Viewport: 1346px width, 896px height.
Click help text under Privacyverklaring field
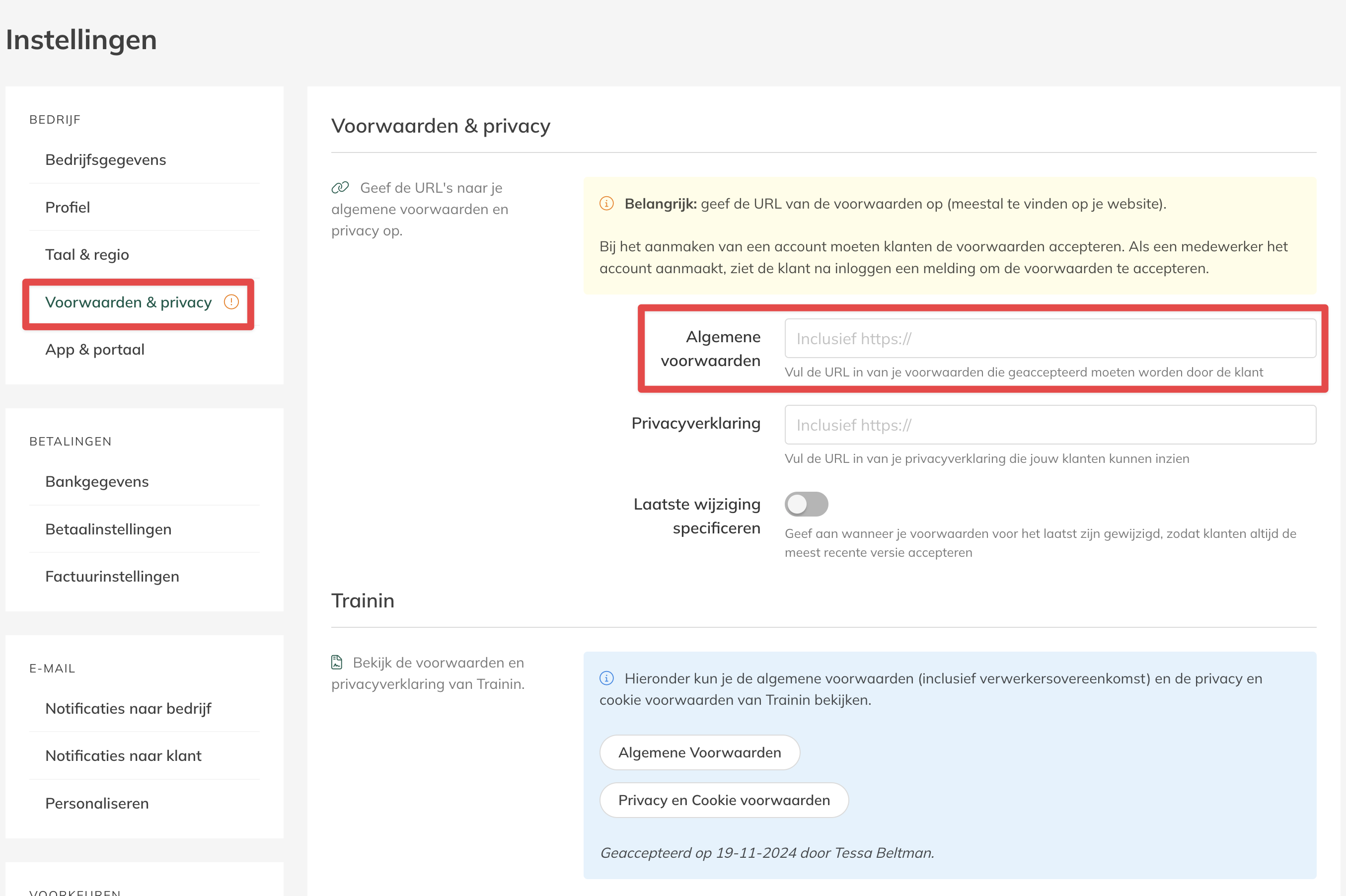pos(986,459)
